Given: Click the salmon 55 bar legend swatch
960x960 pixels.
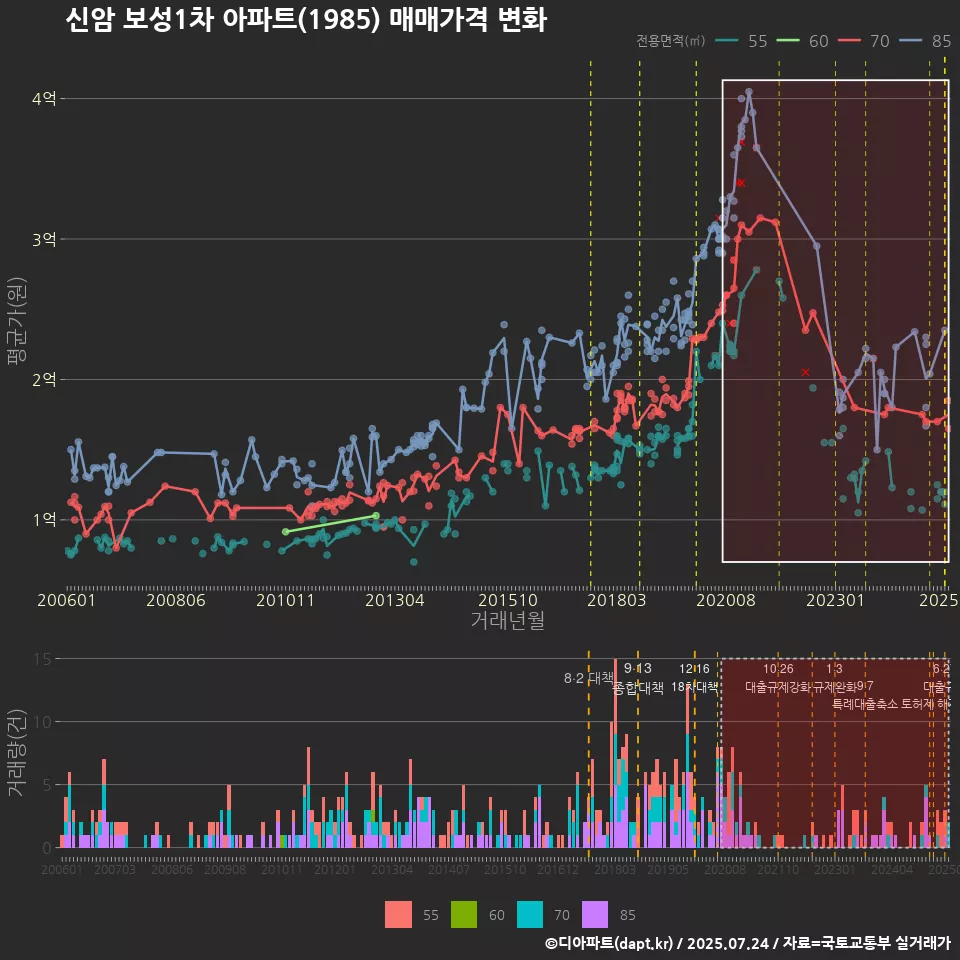Looking at the screenshot, I should click(x=398, y=915).
